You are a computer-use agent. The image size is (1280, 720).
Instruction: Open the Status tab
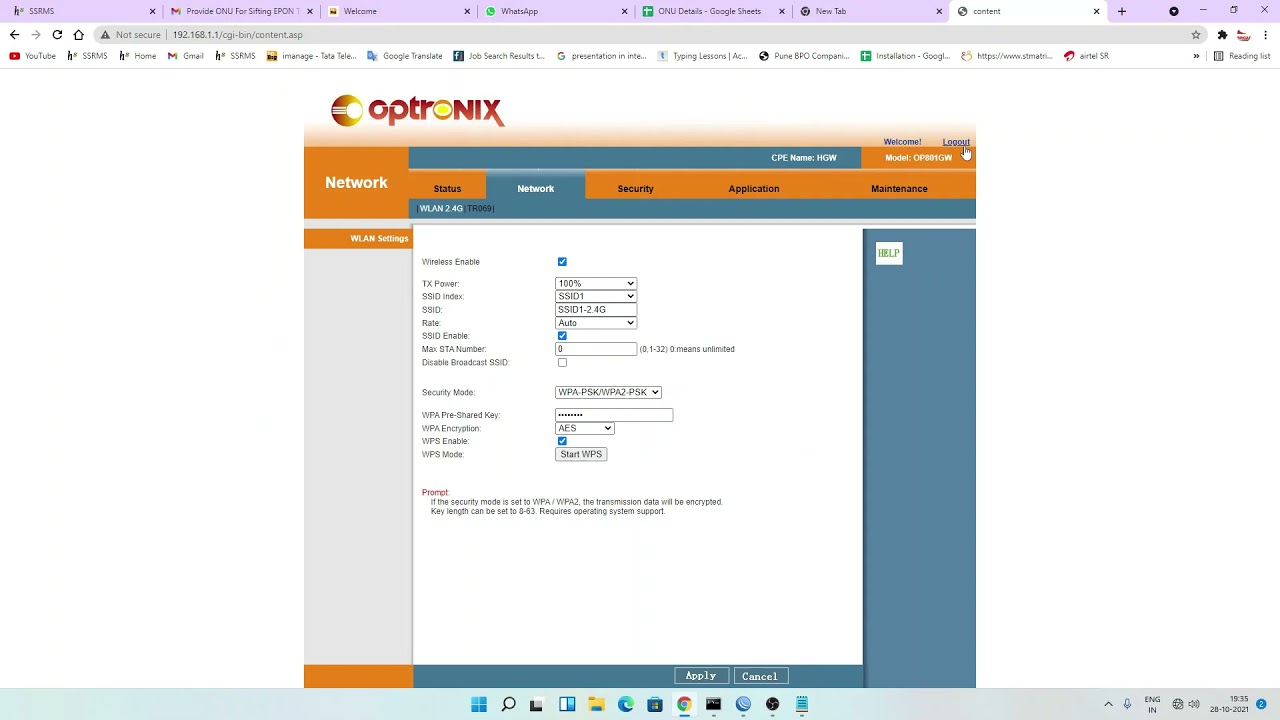(447, 188)
